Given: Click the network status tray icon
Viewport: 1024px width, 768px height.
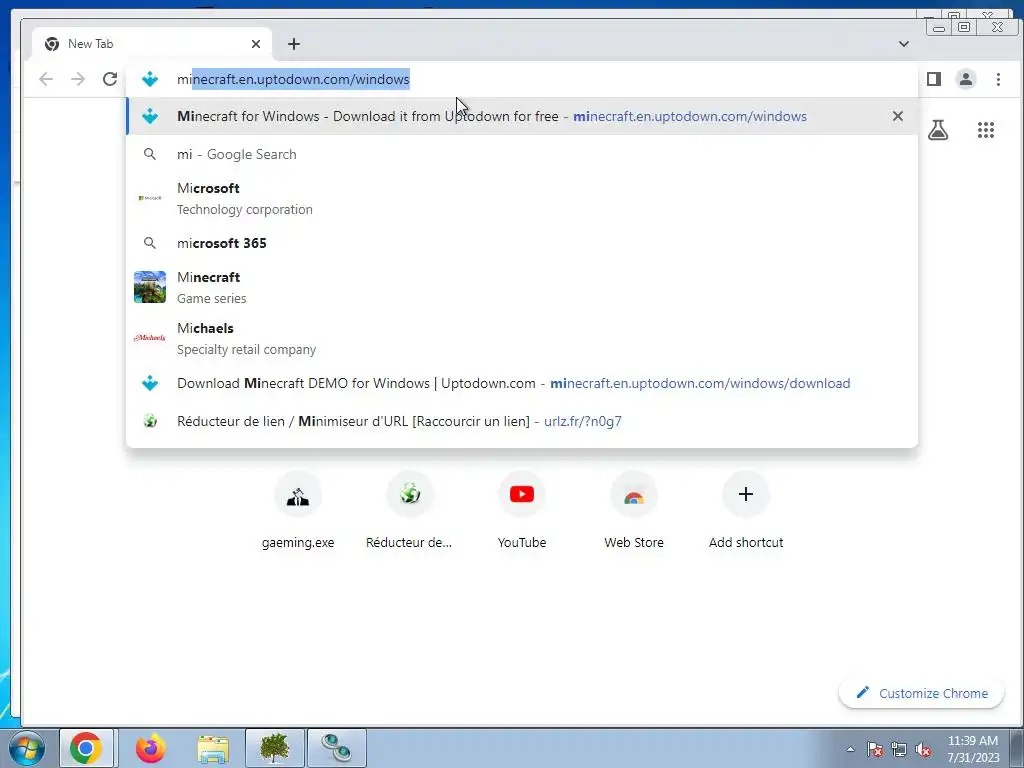Looking at the screenshot, I should [899, 749].
